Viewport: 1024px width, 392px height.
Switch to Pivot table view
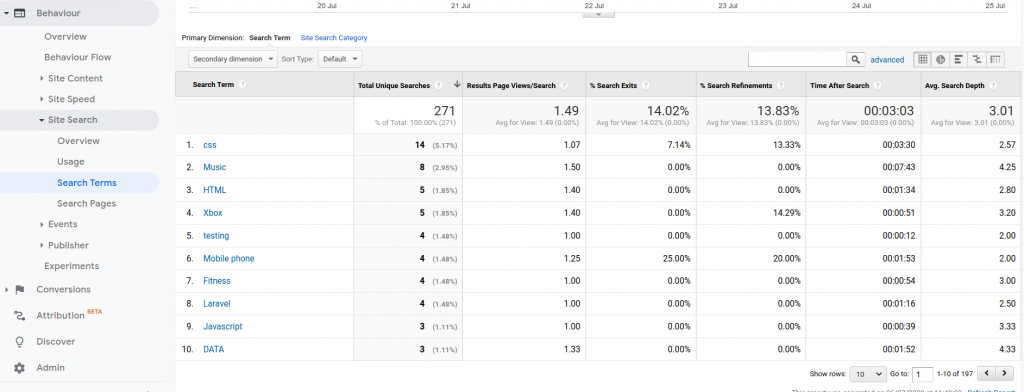tap(995, 59)
